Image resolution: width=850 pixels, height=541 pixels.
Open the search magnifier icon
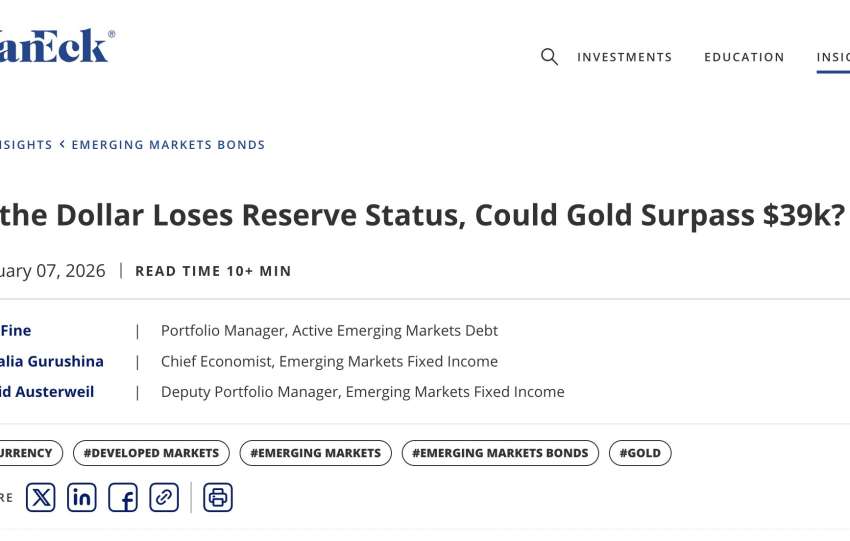pyautogui.click(x=549, y=57)
